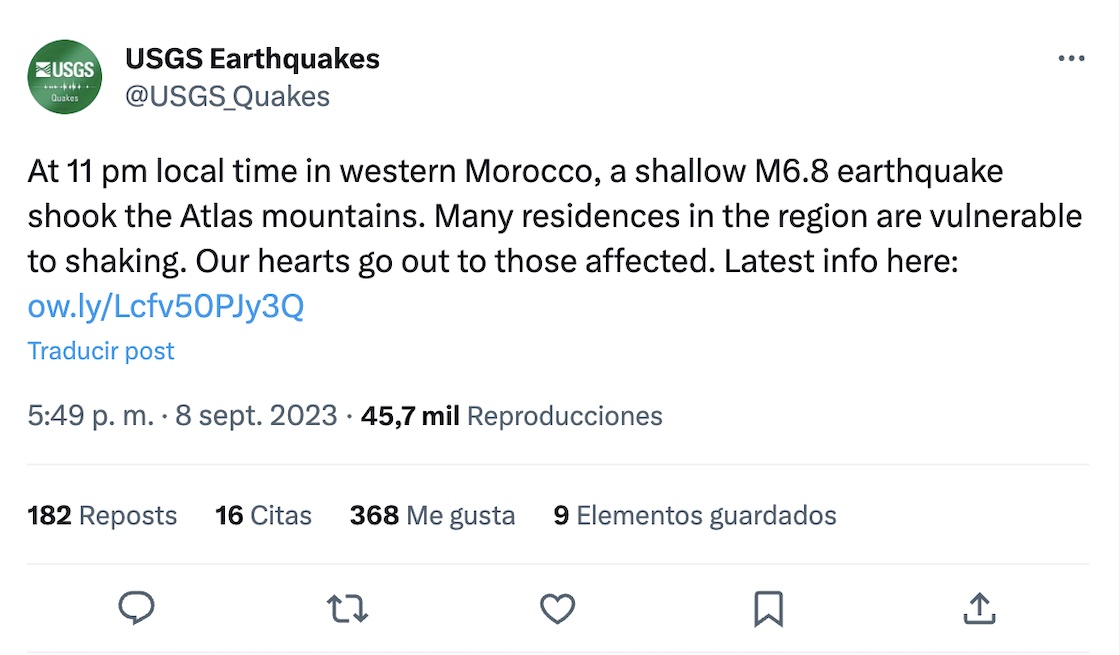Click the @USGS_Quakes handle
Image resolution: width=1120 pixels, height=655 pixels.
pyautogui.click(x=227, y=96)
